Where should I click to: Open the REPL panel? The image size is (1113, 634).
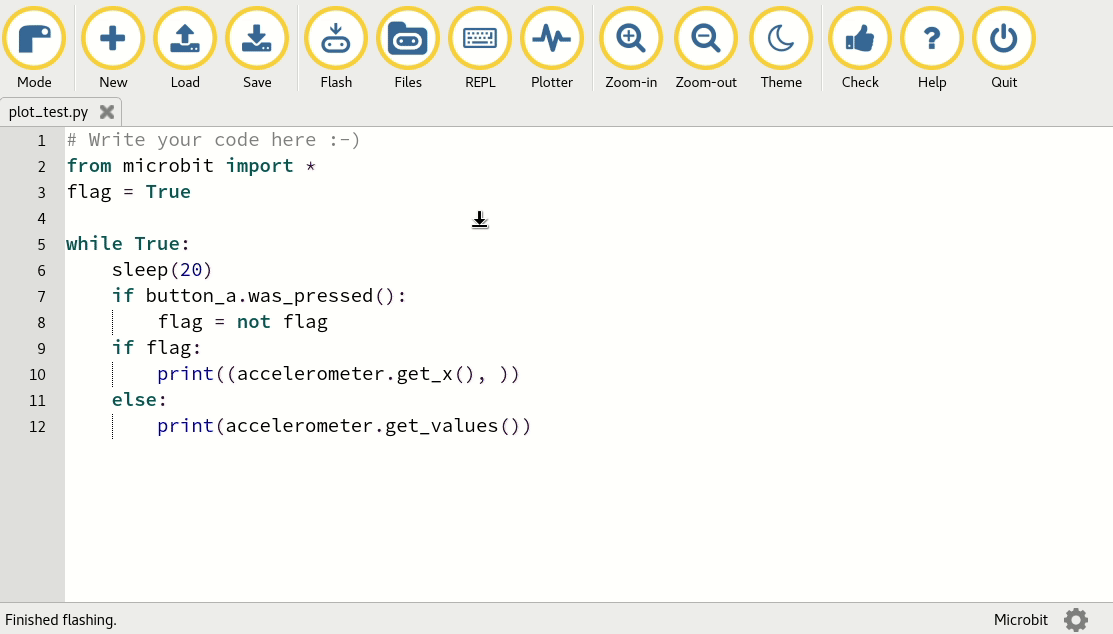480,40
